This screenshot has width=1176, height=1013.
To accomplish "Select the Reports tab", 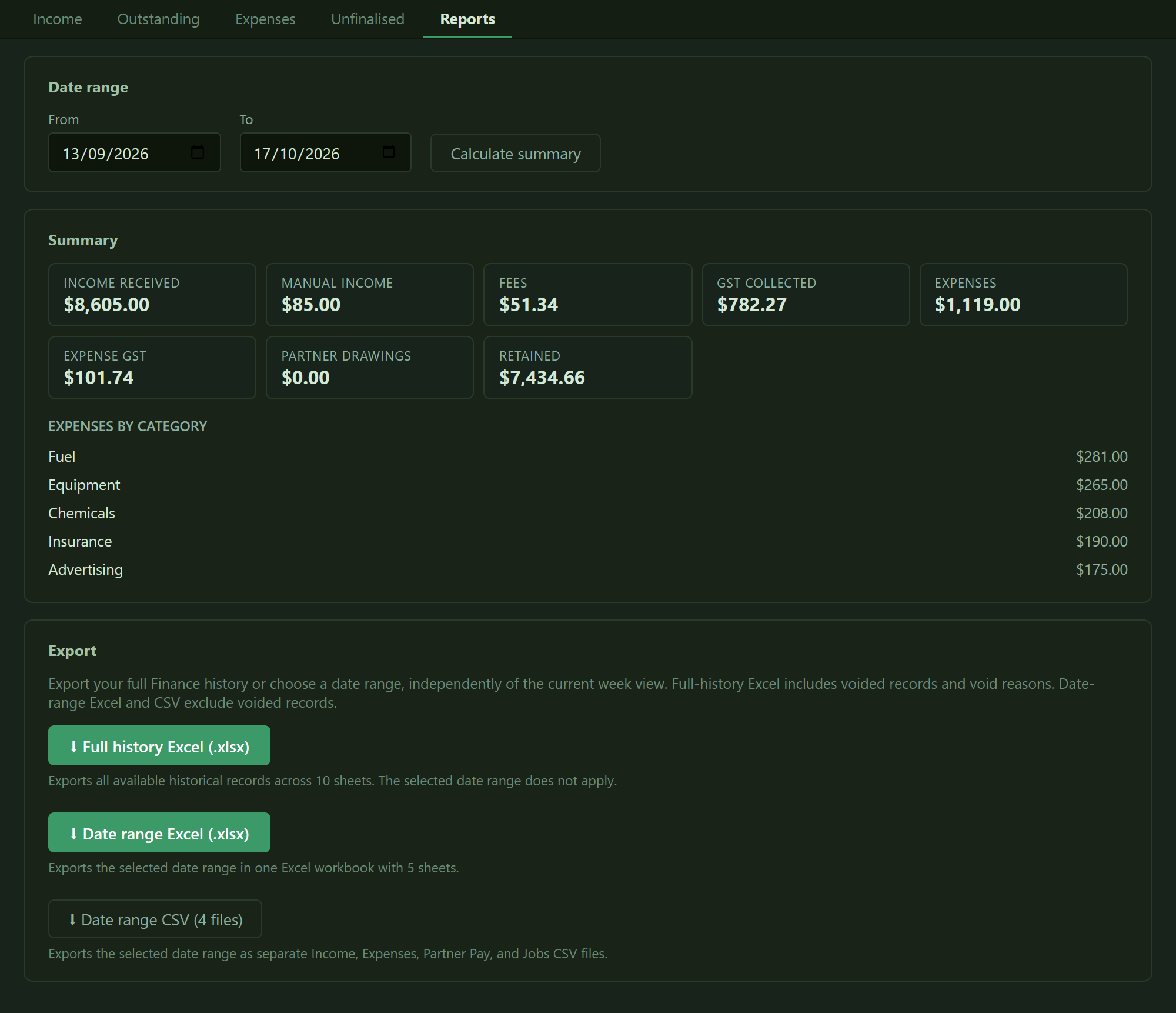I will pyautogui.click(x=467, y=19).
